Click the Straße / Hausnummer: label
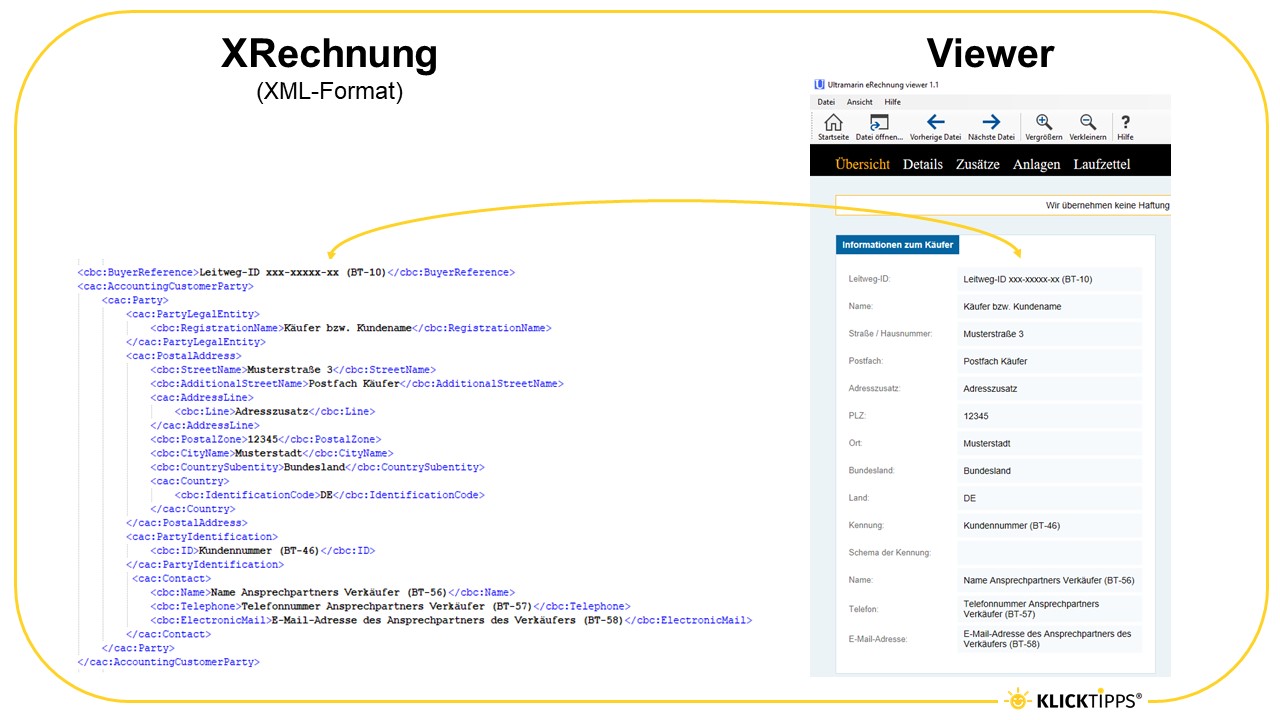 coord(890,334)
